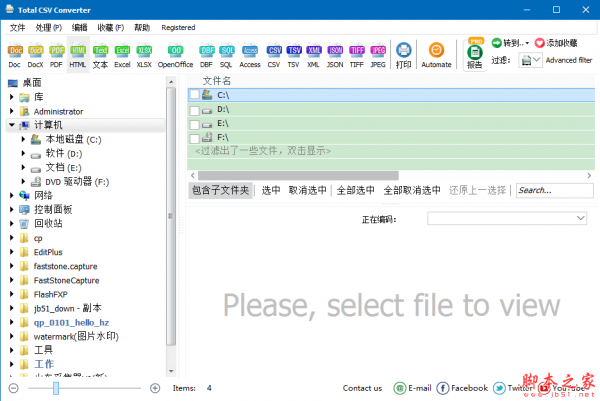
Task: Choose SQL export icon
Action: click(x=227, y=55)
